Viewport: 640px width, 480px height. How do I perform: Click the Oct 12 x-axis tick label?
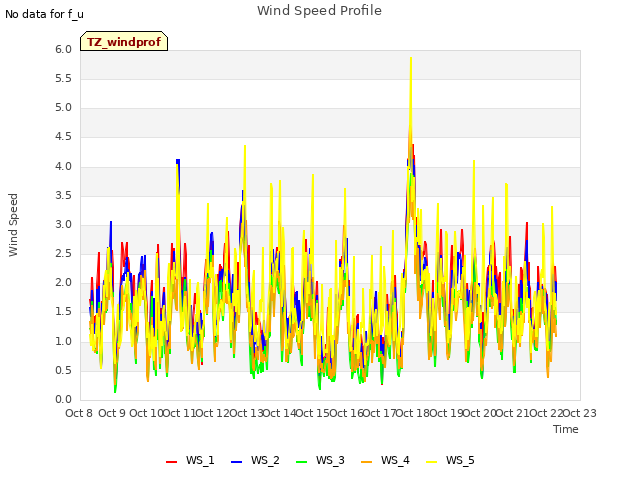click(213, 413)
